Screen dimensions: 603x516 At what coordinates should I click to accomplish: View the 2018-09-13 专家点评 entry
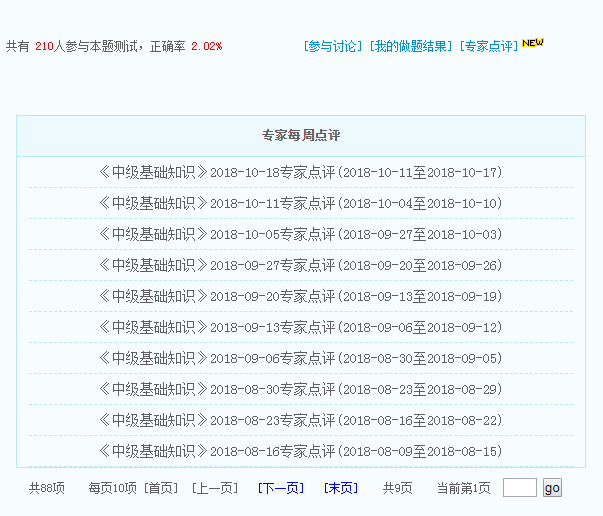(x=300, y=327)
